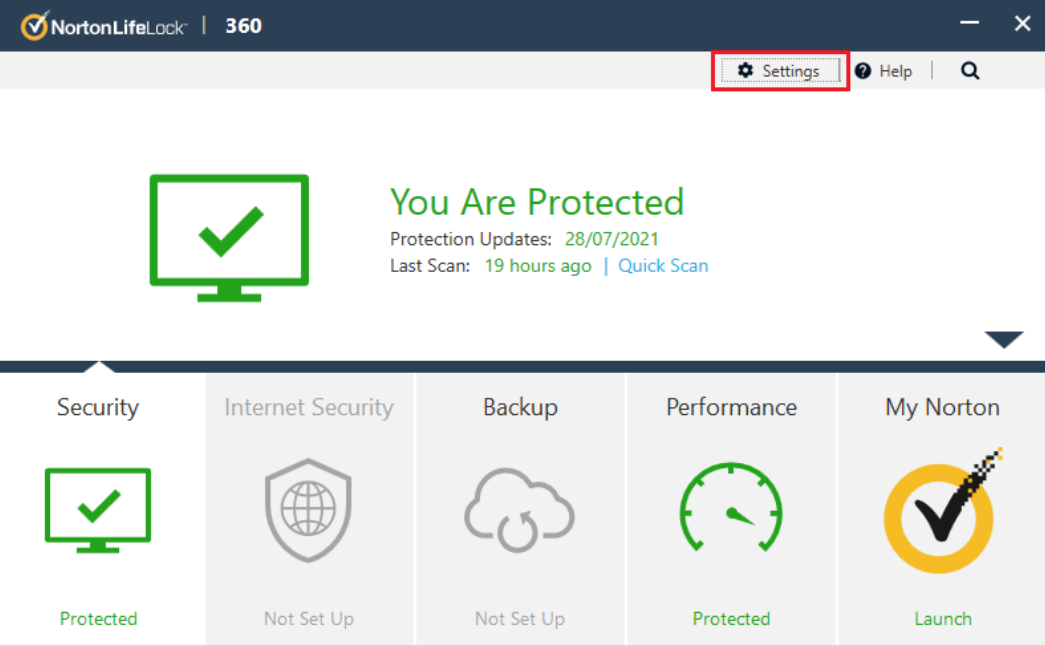Click 'Not Set Up' under Internet Security

(308, 619)
